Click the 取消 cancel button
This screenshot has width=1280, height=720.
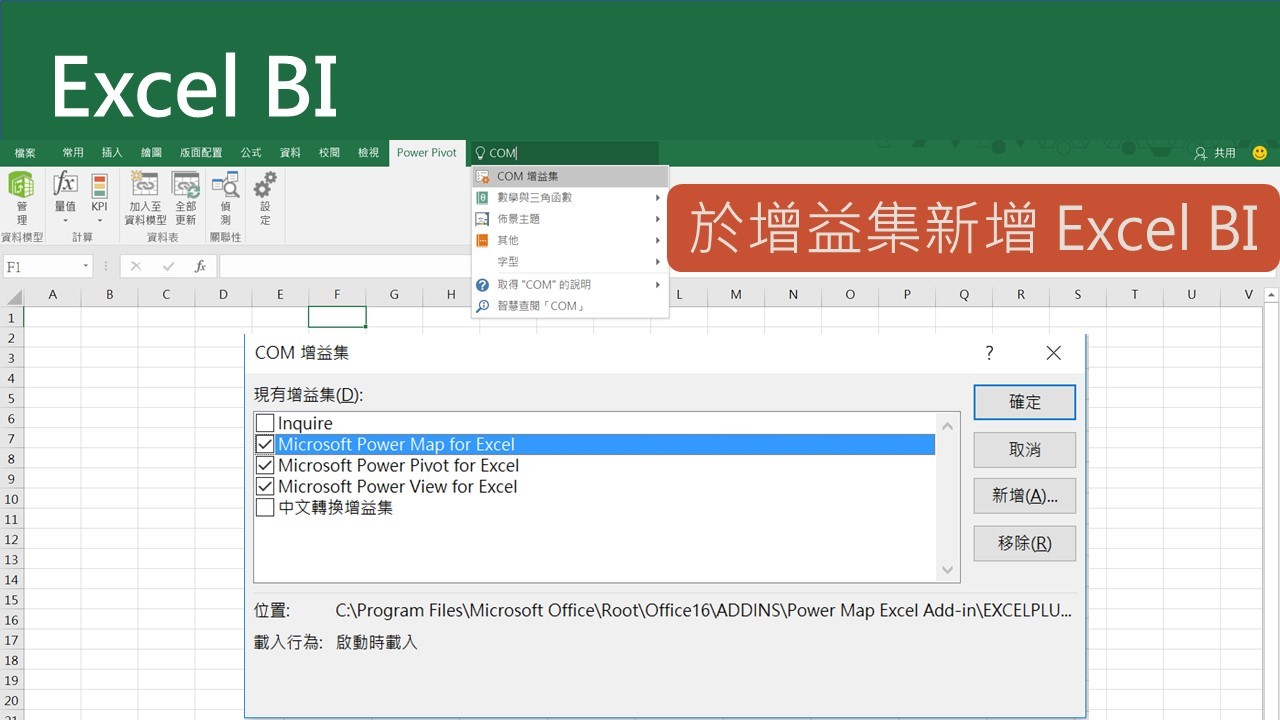(1025, 450)
